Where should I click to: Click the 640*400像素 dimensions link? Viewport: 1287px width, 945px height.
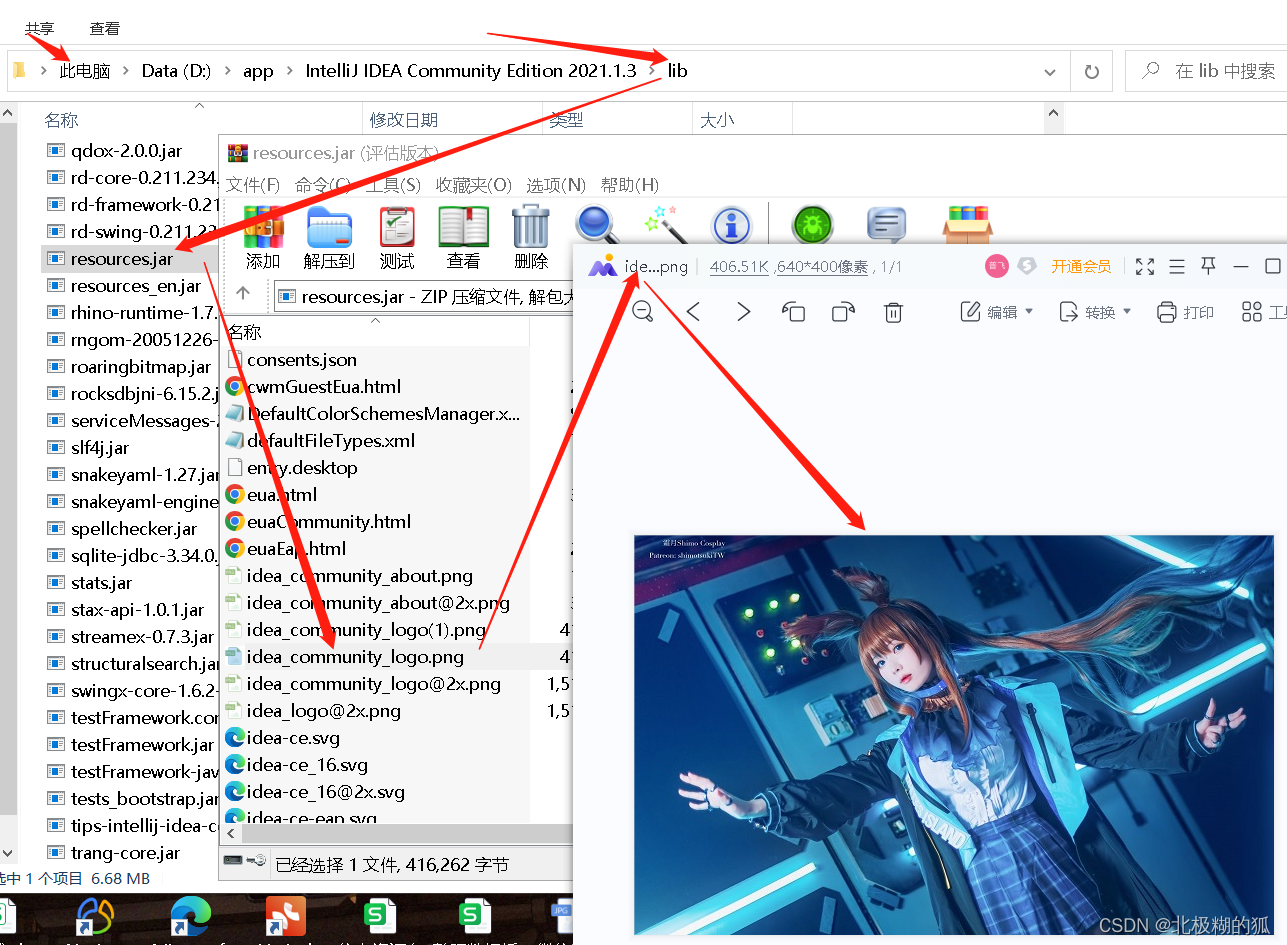tap(822, 267)
